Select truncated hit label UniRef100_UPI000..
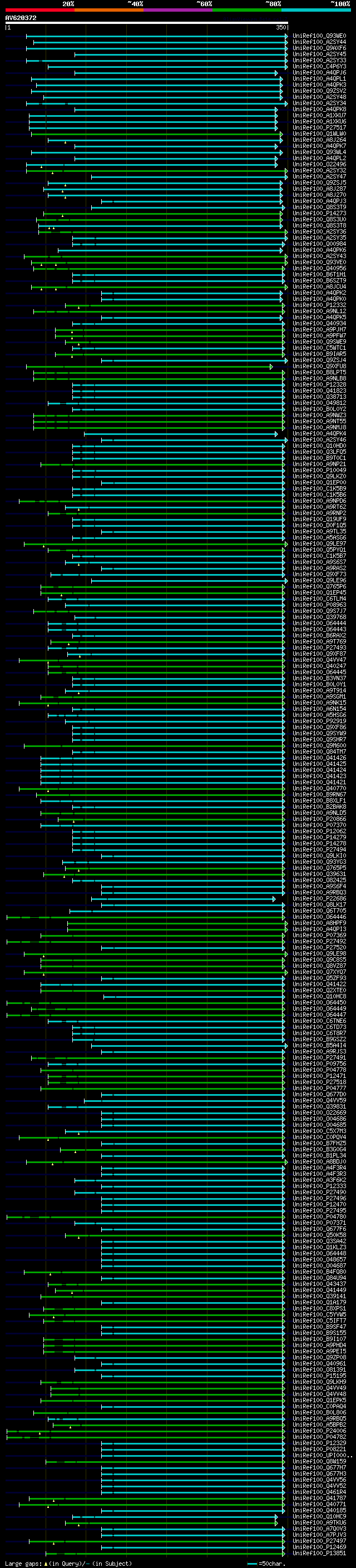 322,1456
